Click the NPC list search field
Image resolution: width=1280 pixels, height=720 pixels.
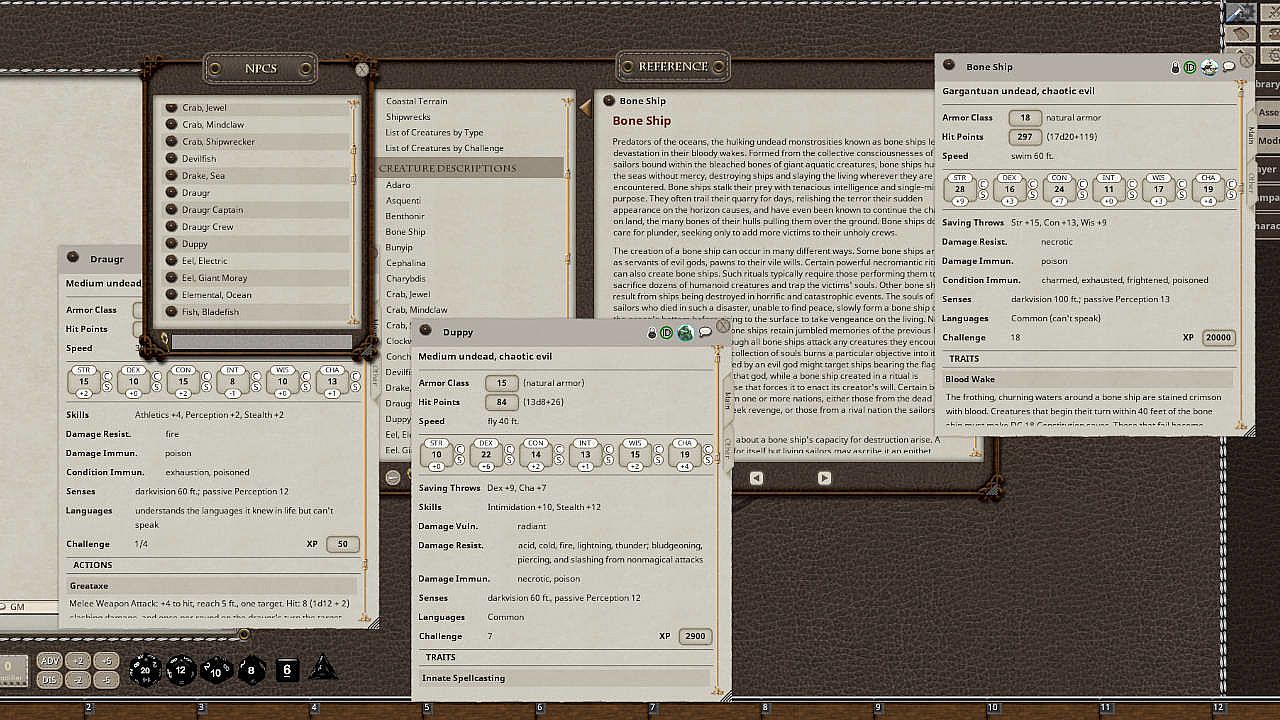(262, 342)
